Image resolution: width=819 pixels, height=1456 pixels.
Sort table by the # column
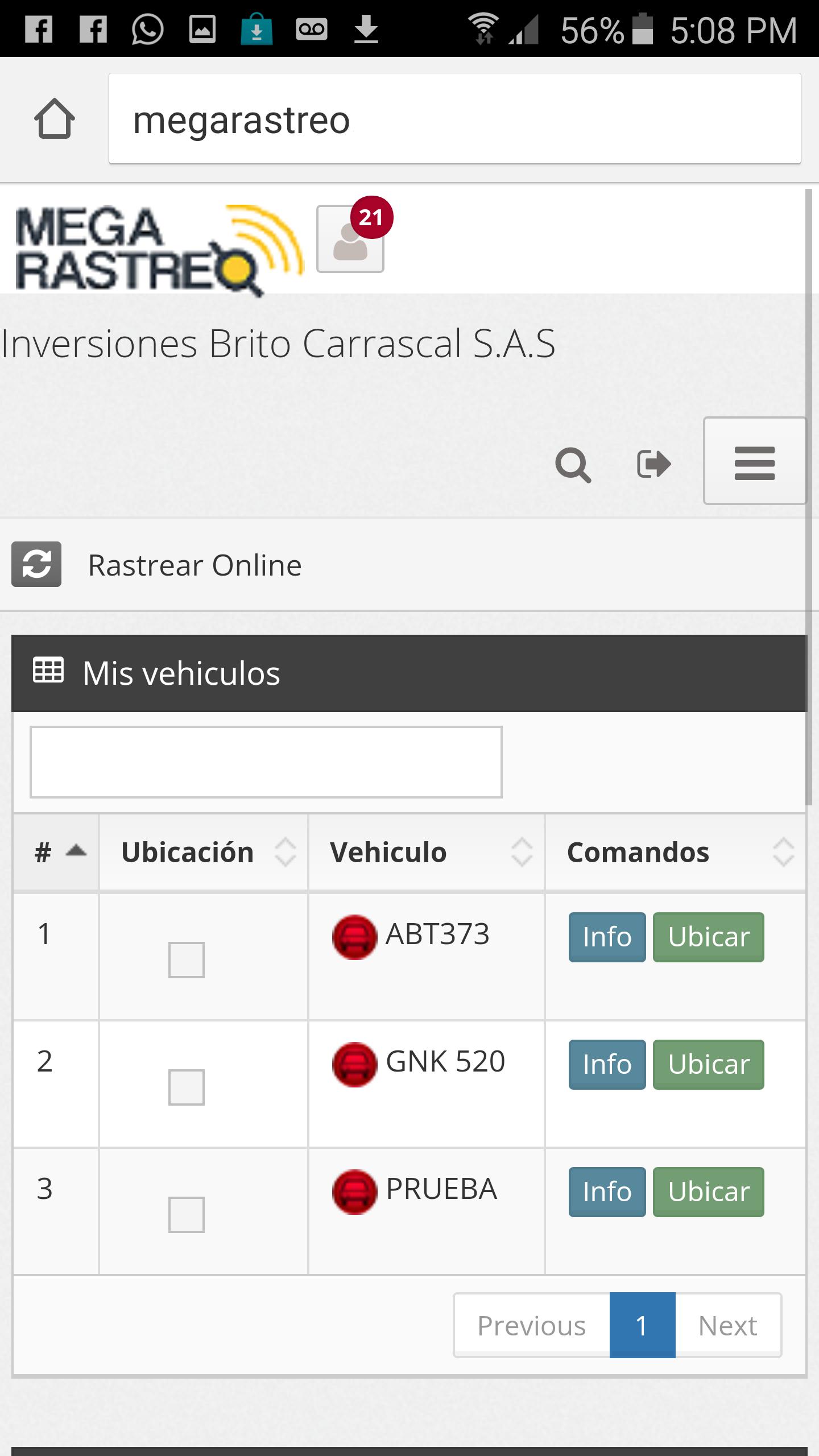tap(56, 852)
